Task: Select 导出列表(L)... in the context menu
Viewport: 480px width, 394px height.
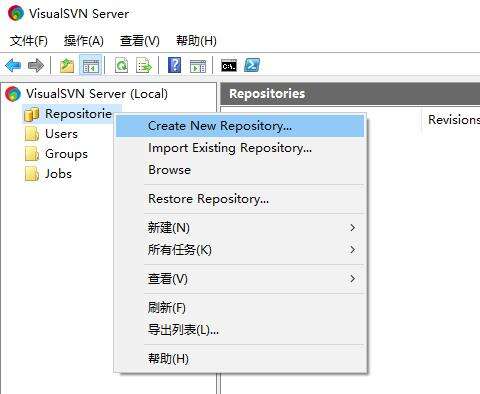Action: point(240,330)
